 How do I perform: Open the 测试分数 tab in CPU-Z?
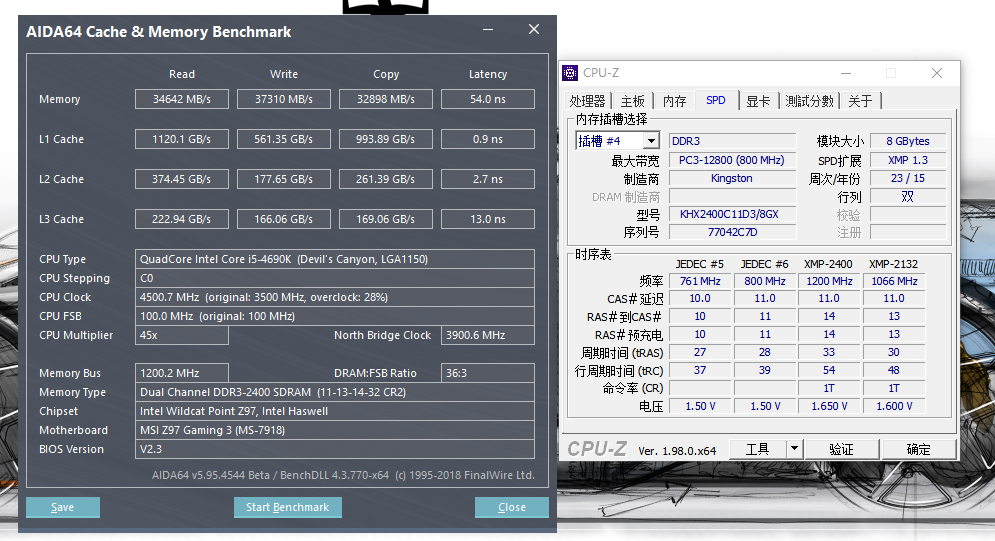tap(809, 101)
